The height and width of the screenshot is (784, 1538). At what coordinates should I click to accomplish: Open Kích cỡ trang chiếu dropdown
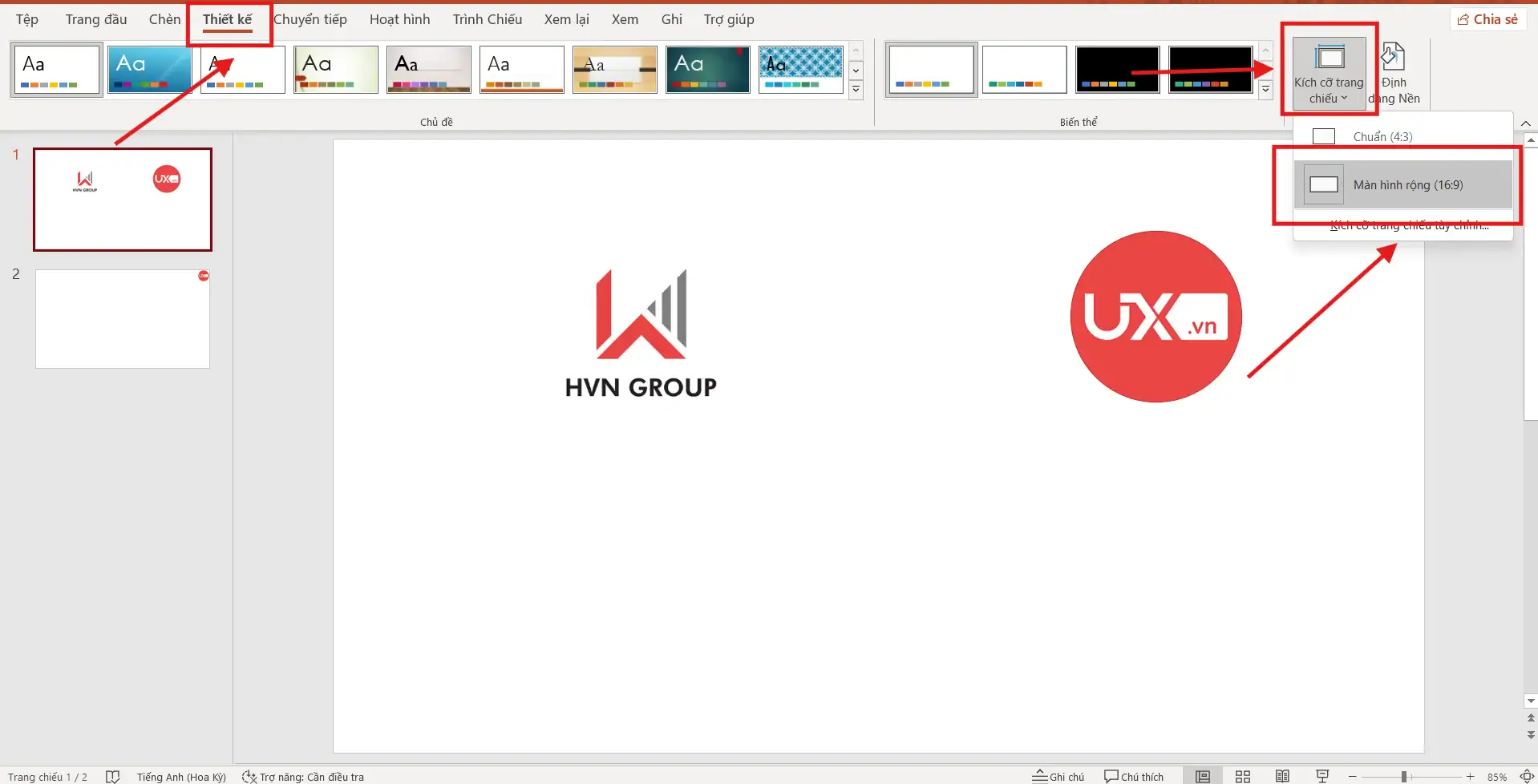(1329, 74)
